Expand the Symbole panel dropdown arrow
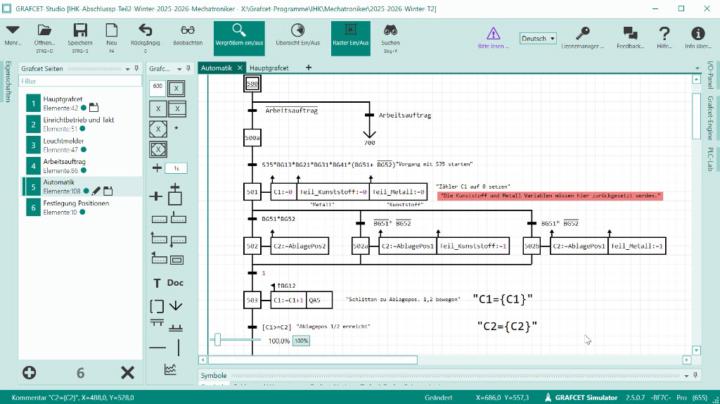This screenshot has width=720, height=404. coord(686,376)
